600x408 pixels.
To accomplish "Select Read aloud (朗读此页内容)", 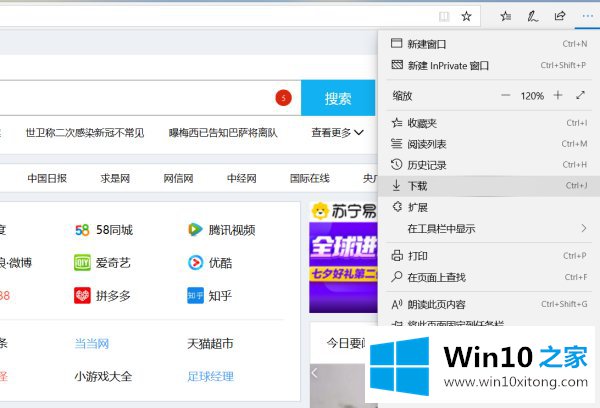I will click(x=489, y=305).
